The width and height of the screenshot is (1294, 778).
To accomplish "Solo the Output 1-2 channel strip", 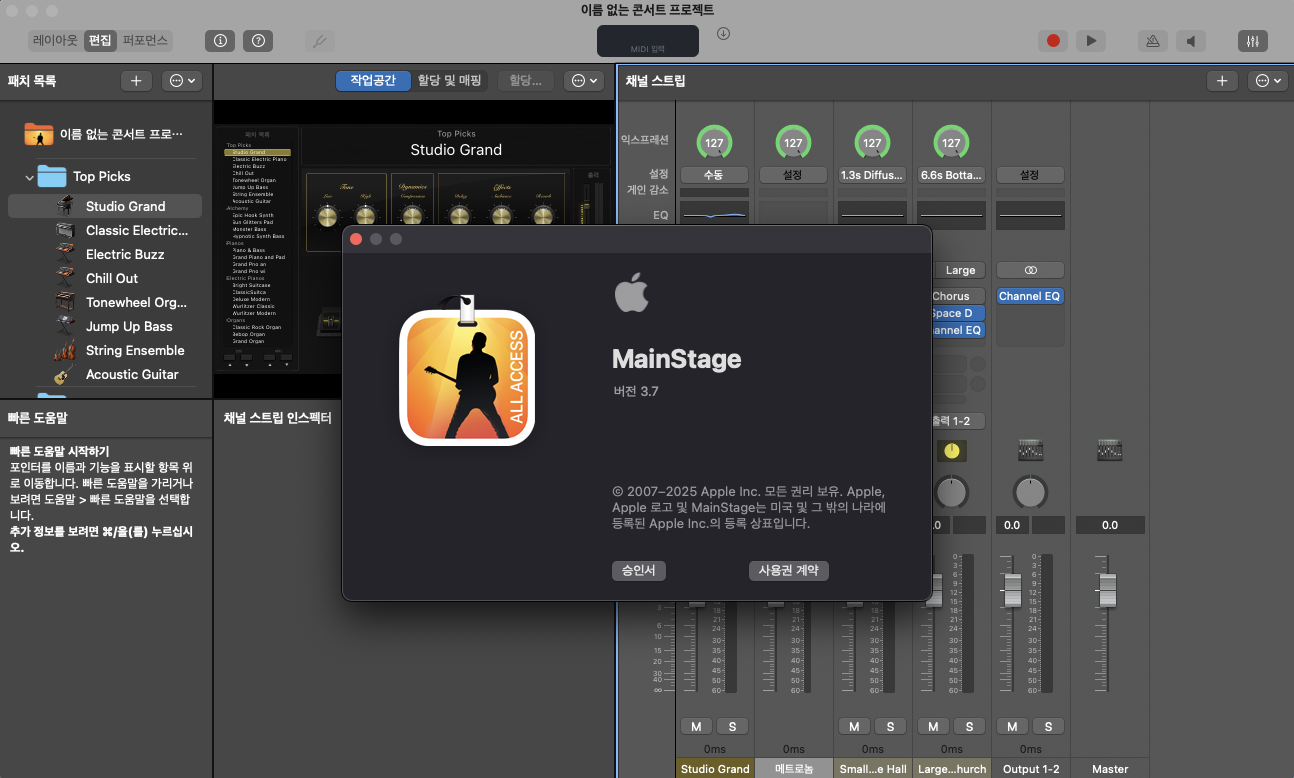I will pyautogui.click(x=1049, y=726).
